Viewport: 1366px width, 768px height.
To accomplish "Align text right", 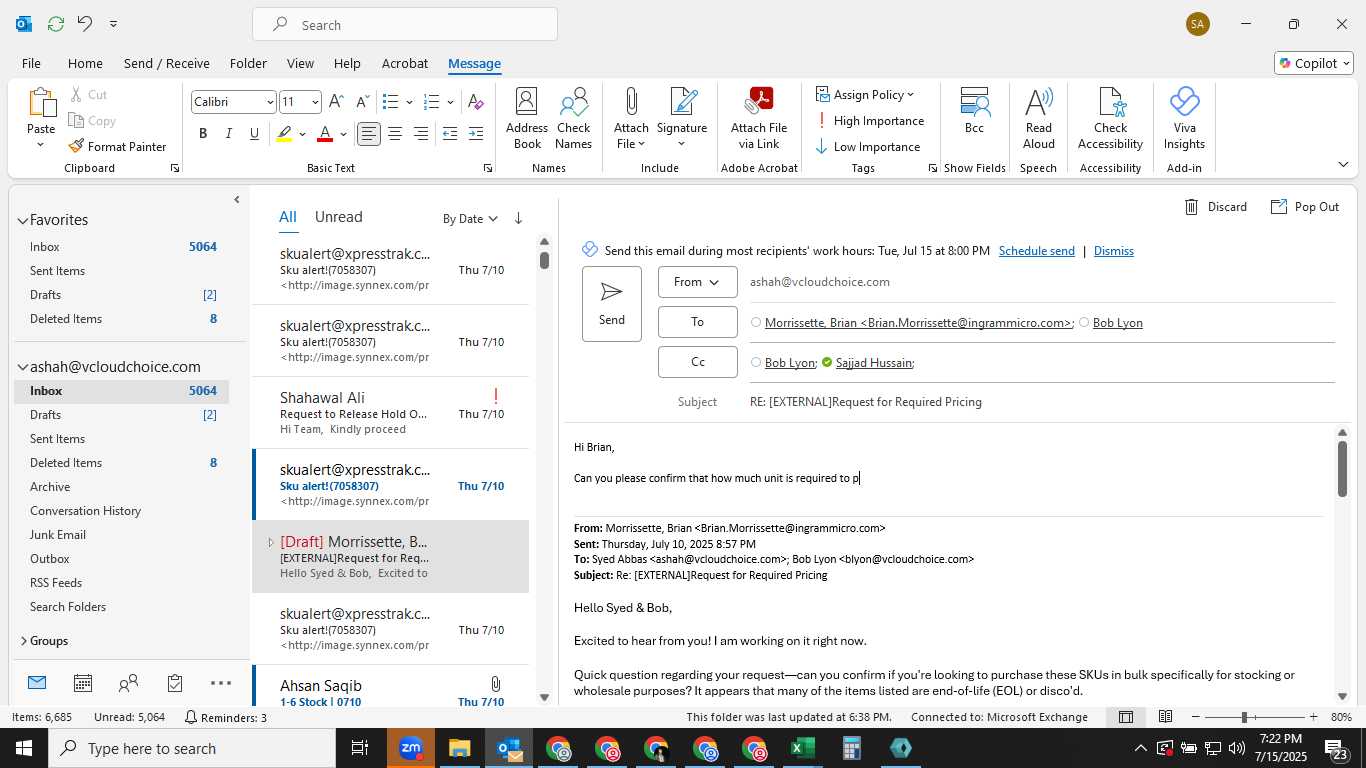I will coord(421,134).
